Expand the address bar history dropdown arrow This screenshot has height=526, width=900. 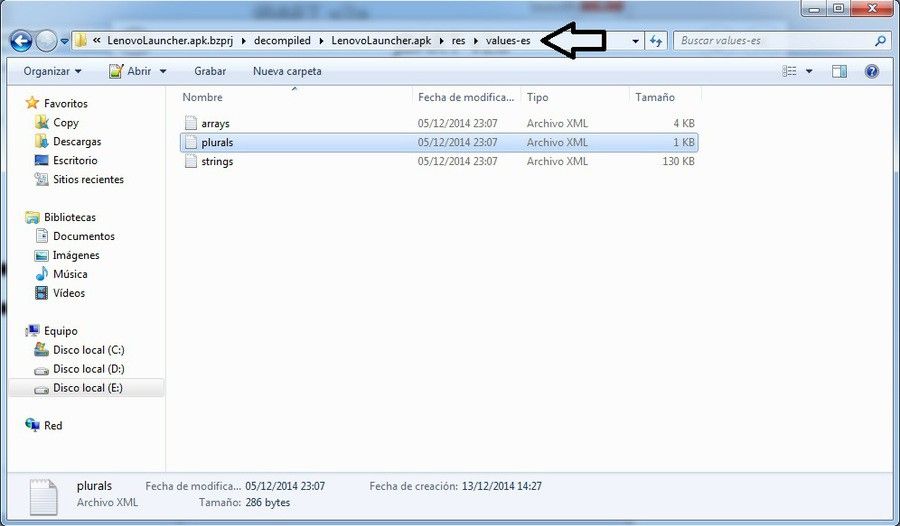tap(635, 41)
